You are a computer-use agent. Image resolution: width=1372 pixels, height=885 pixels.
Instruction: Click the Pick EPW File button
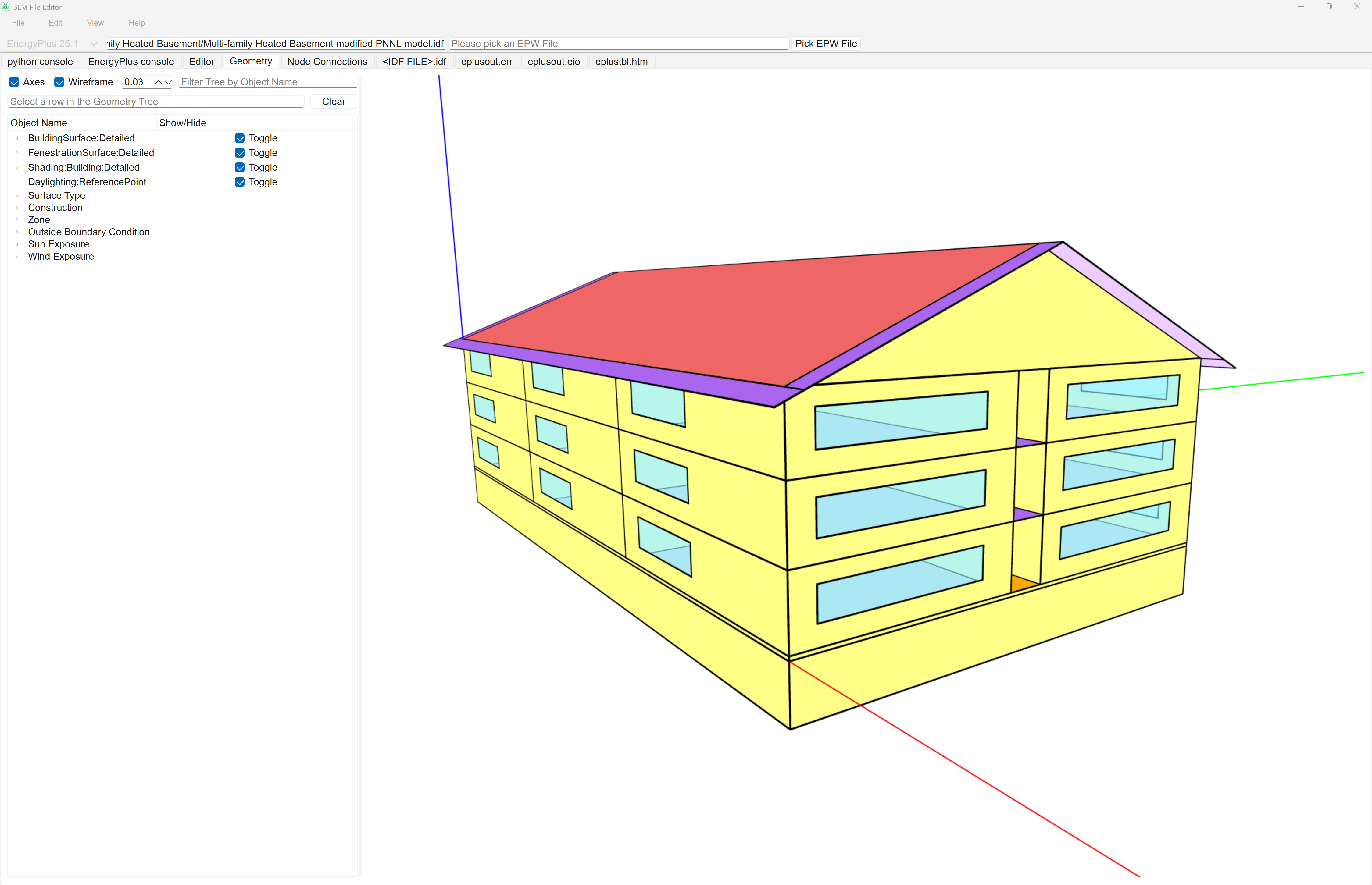pyautogui.click(x=826, y=44)
